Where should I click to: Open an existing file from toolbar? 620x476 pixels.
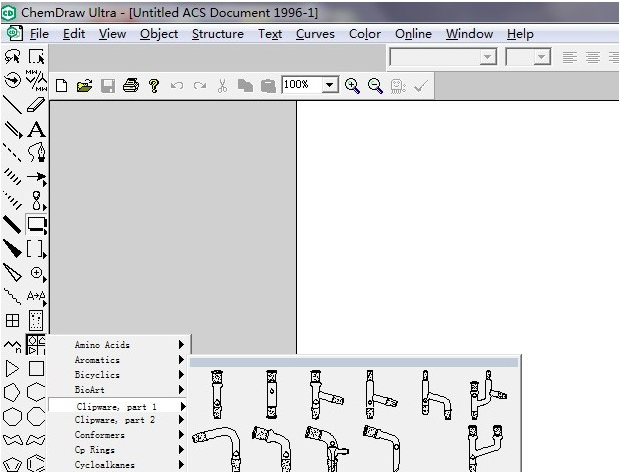tap(85, 85)
